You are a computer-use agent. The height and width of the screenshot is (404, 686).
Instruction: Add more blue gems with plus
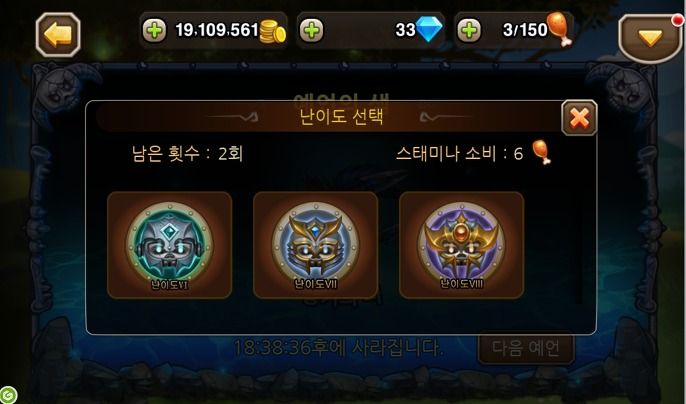[x=312, y=31]
